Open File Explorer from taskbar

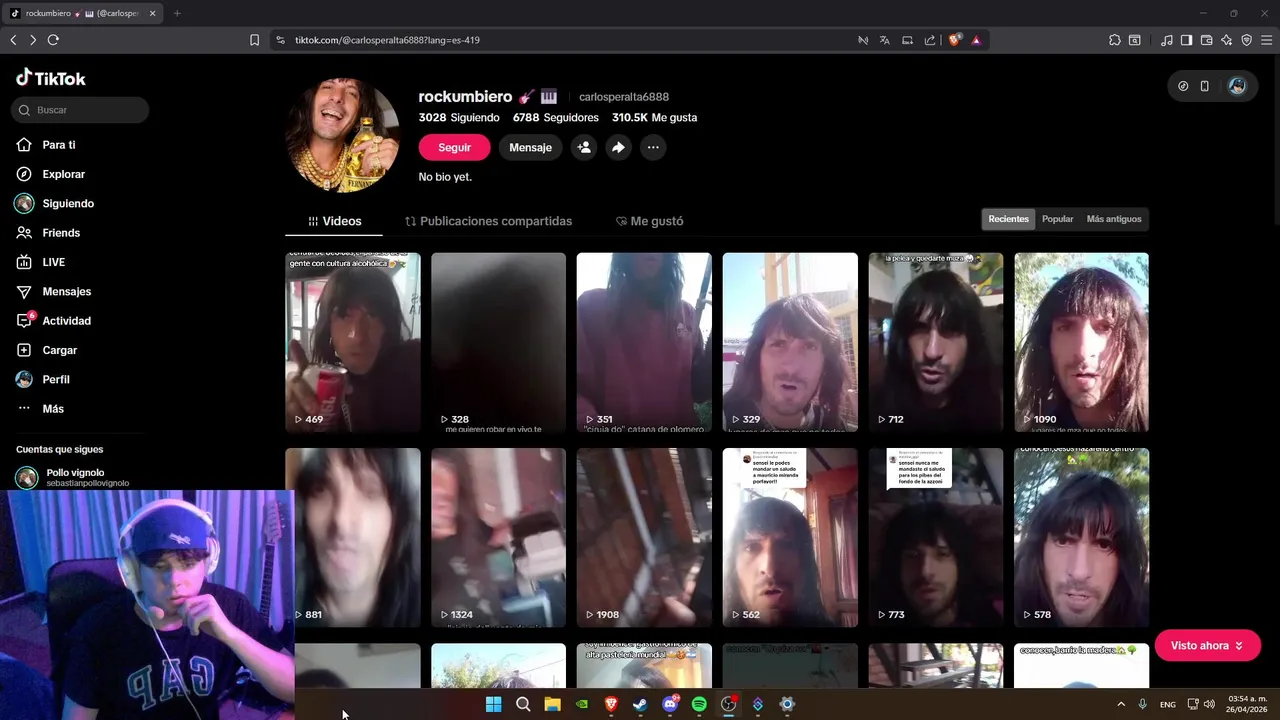click(552, 704)
